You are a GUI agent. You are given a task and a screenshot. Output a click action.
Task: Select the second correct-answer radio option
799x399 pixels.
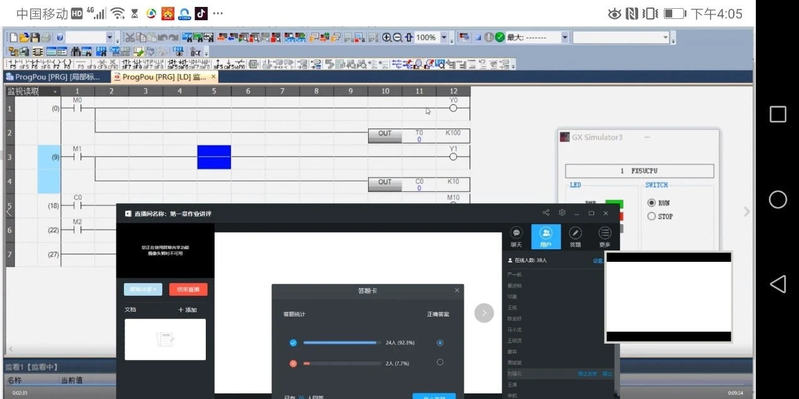tap(440, 362)
